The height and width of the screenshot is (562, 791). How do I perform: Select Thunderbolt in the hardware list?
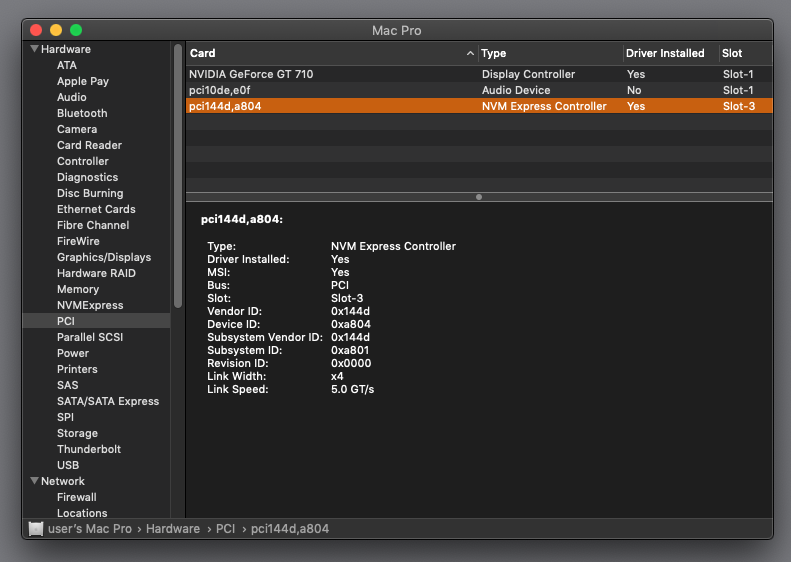pos(89,449)
